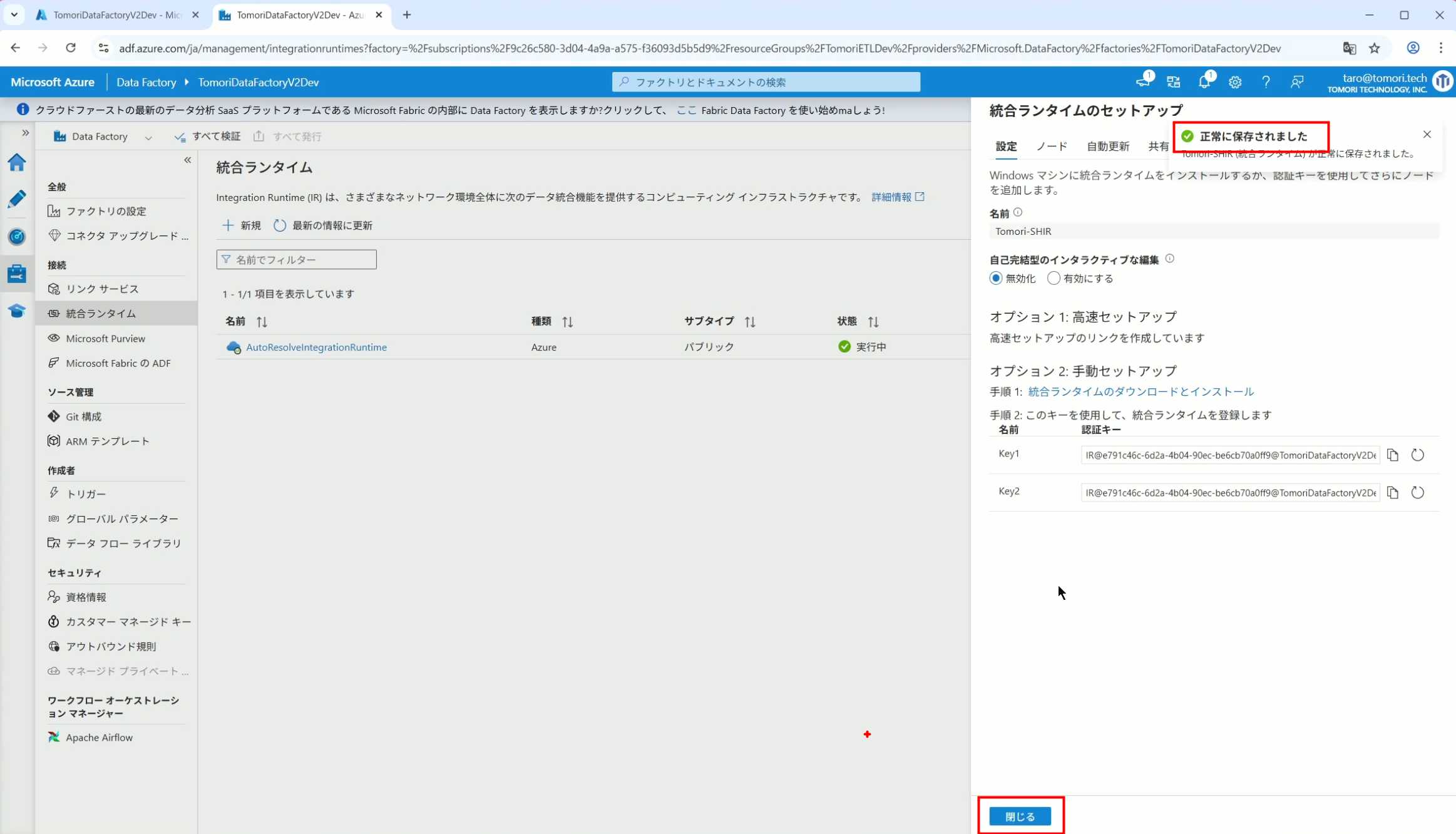This screenshot has height=834, width=1456.
Task: Switch to the 自動更新 tab
Action: pos(1107,147)
